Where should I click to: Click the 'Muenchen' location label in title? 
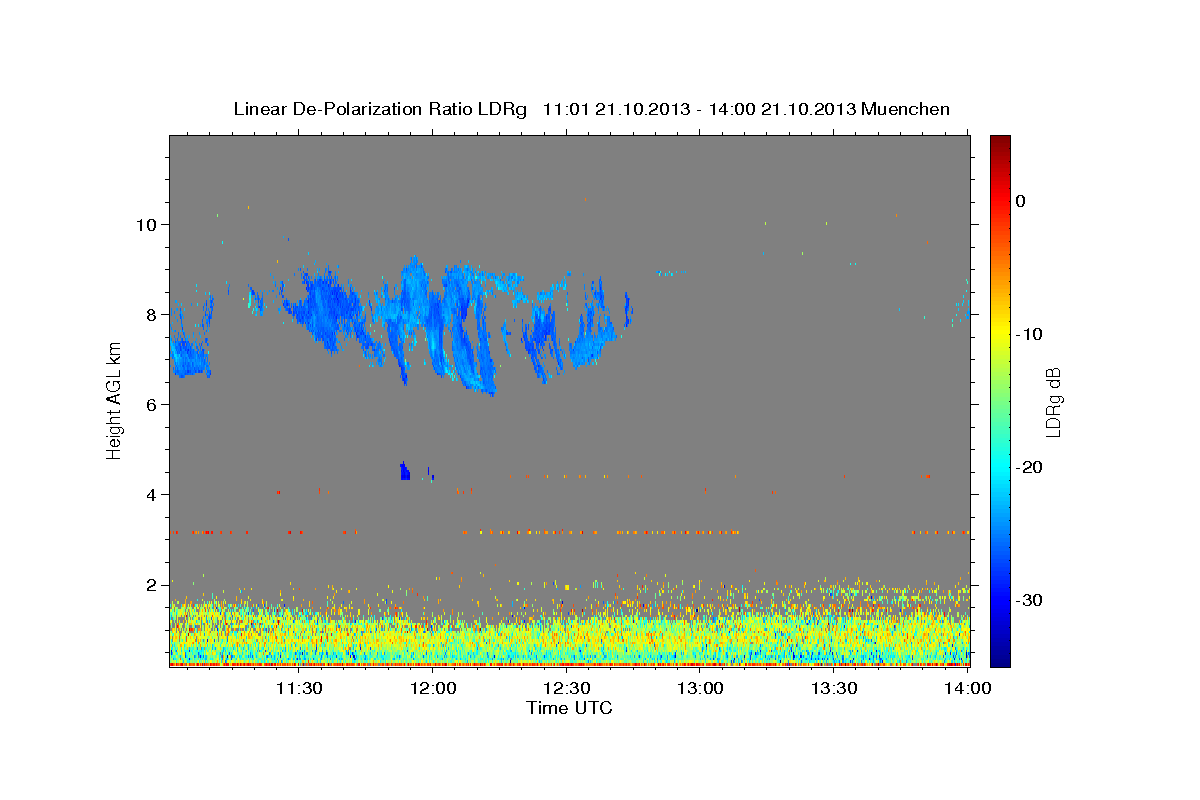click(x=906, y=109)
